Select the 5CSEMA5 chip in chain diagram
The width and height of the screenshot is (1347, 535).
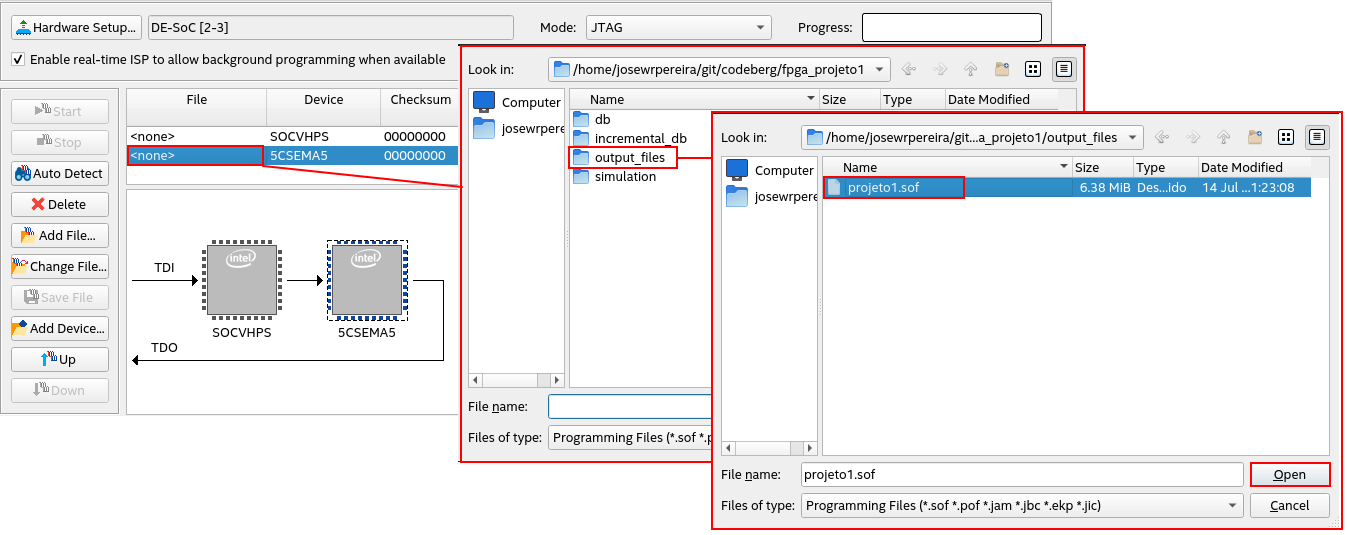pos(365,280)
